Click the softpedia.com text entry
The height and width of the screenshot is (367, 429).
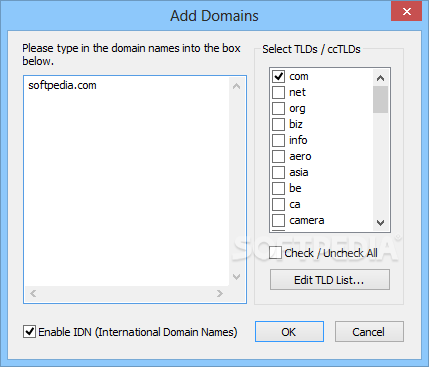click(62, 85)
